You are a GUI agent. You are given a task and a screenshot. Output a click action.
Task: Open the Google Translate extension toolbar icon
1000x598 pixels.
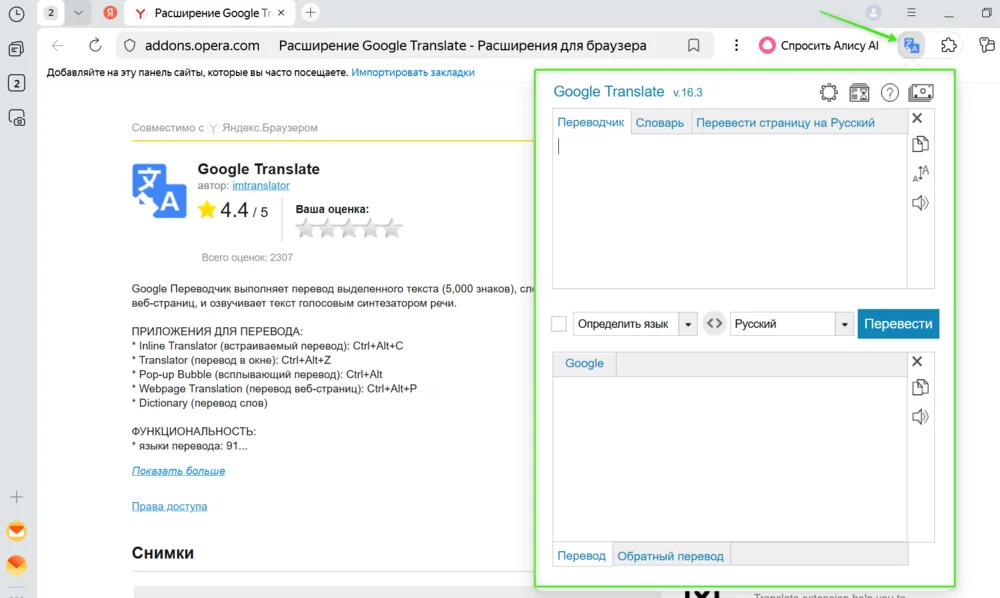pyautogui.click(x=911, y=45)
